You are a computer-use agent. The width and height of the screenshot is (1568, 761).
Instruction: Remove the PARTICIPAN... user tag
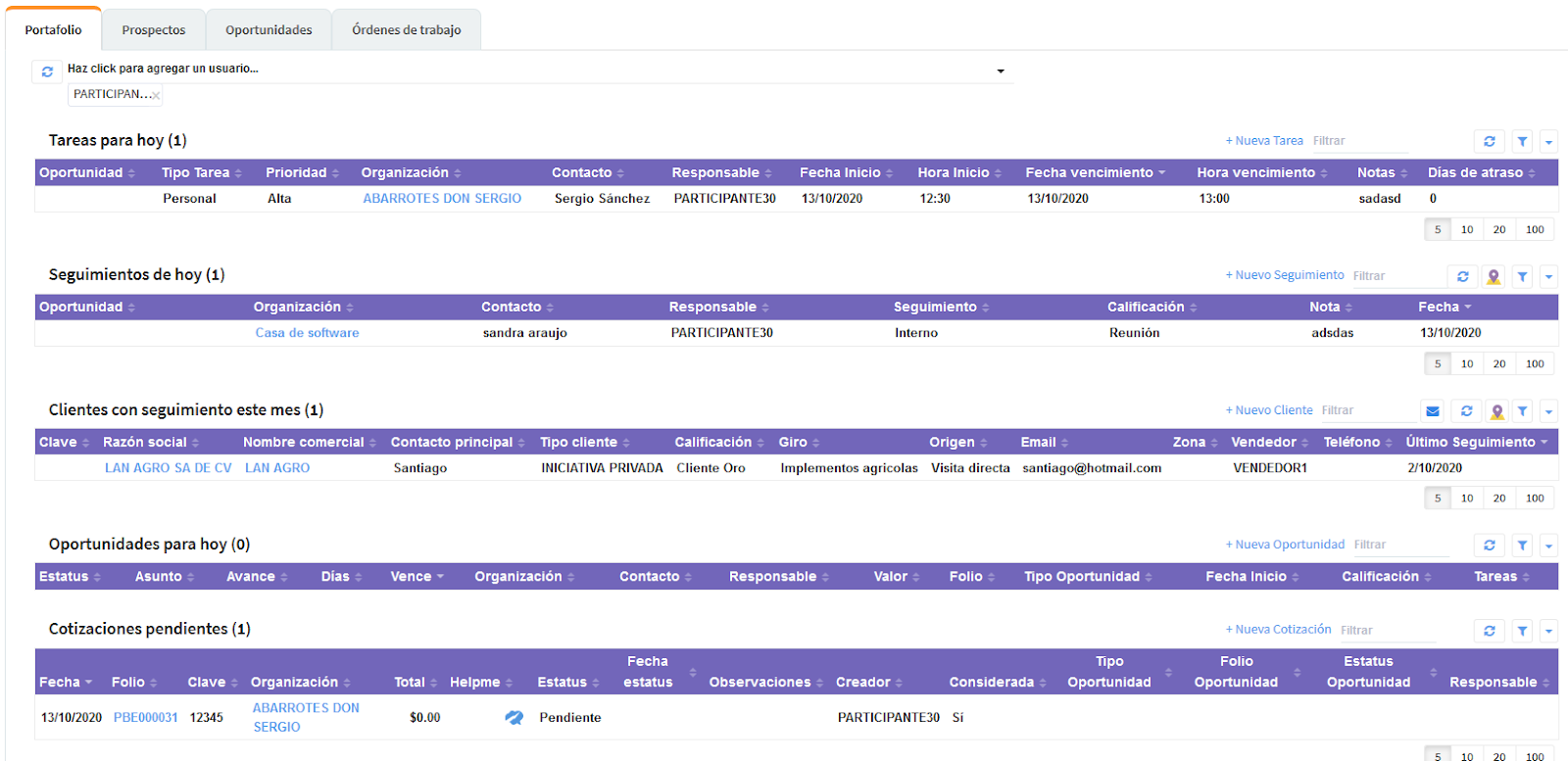tap(156, 96)
